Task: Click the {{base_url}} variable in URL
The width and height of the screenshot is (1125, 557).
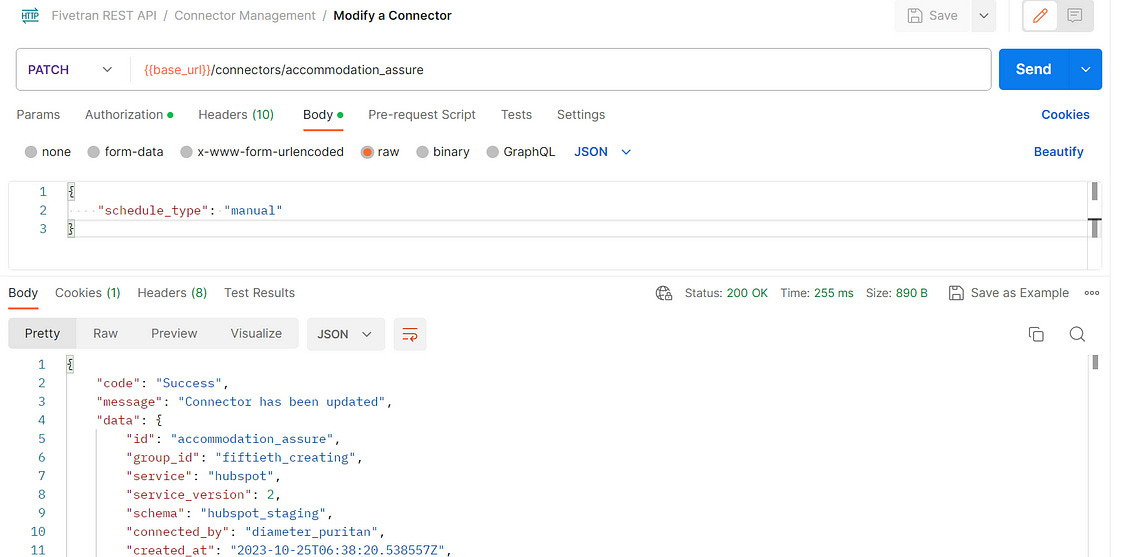Action: click(x=177, y=70)
